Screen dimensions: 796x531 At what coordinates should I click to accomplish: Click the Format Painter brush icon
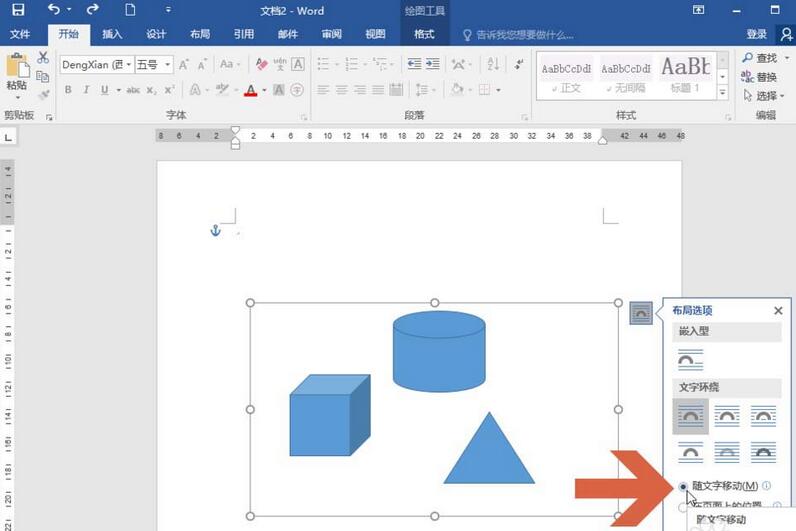point(43,95)
